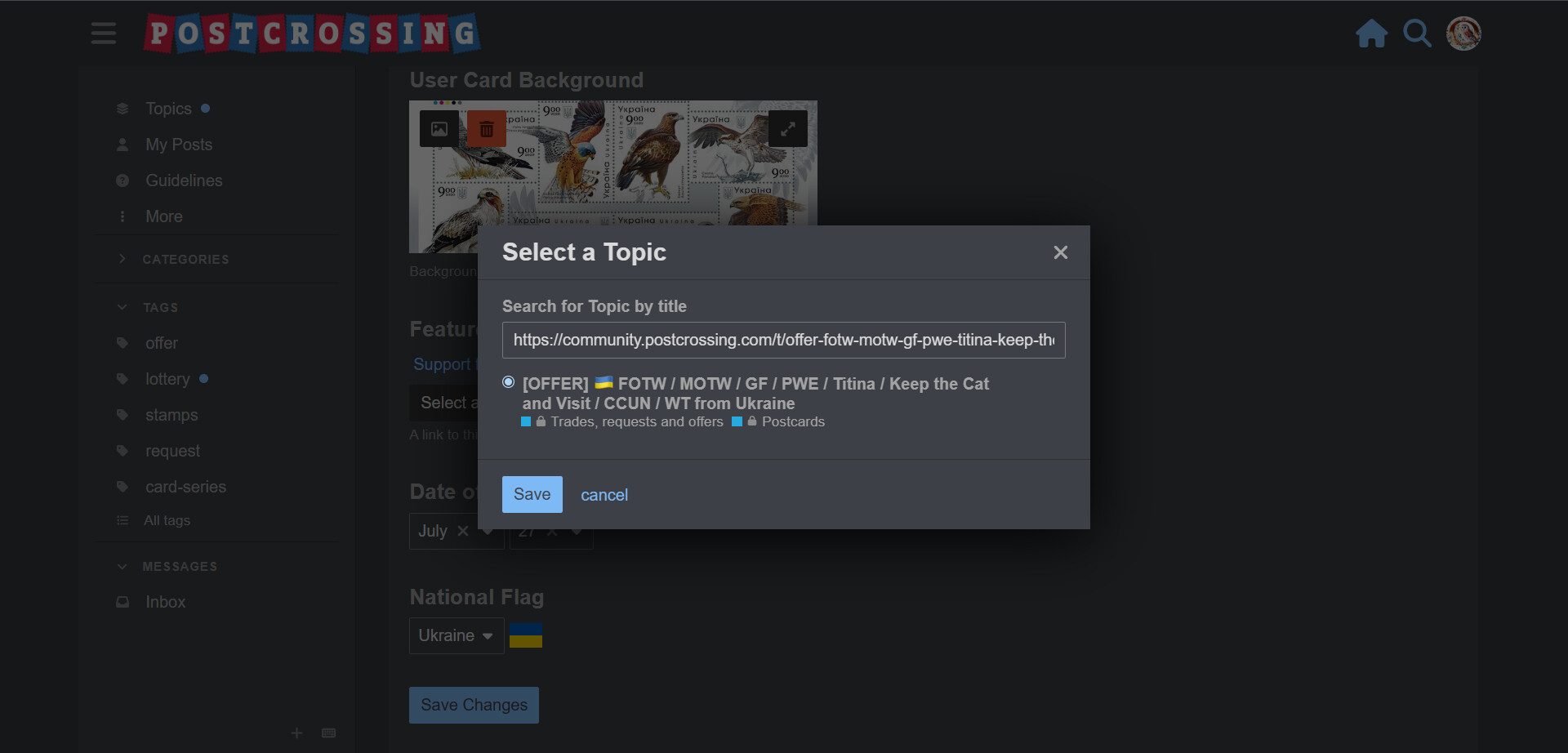Open the More sidebar menu

pos(164,216)
